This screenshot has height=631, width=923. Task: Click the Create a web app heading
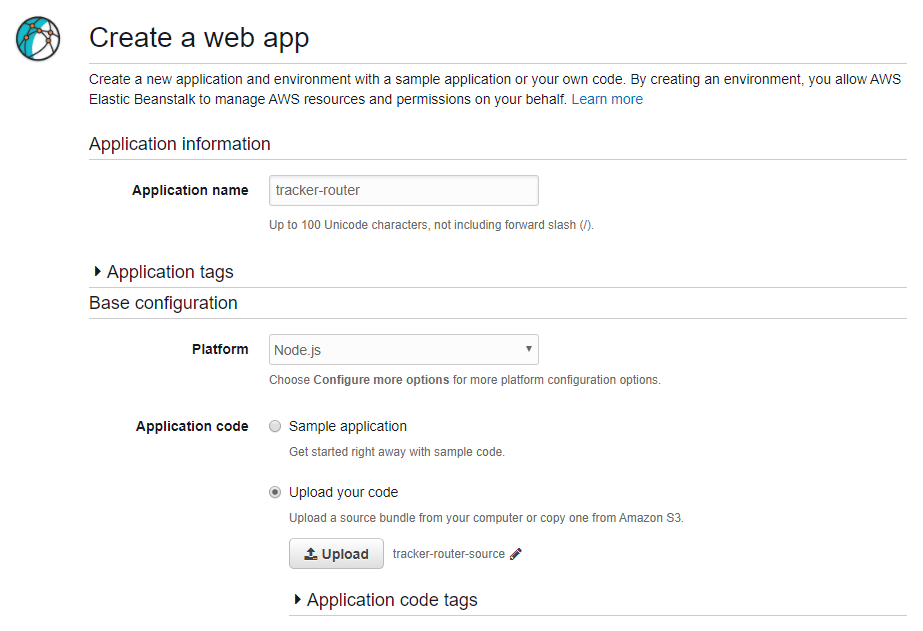199,38
